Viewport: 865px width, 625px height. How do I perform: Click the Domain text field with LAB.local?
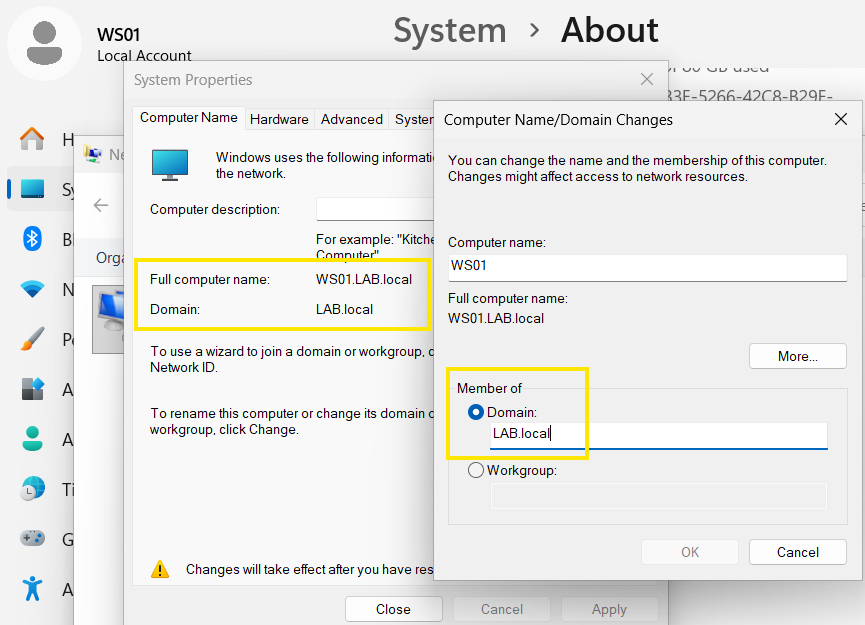[659, 435]
